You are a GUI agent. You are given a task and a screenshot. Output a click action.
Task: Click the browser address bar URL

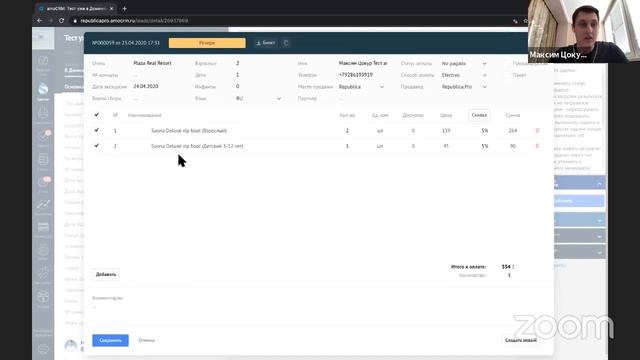pyautogui.click(x=134, y=20)
